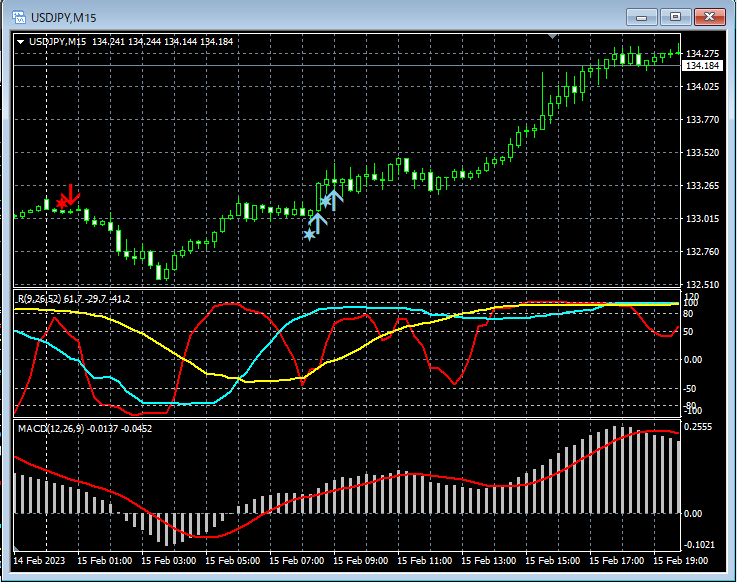
Task: Click the 132.760 price scale label
Action: coord(702,251)
